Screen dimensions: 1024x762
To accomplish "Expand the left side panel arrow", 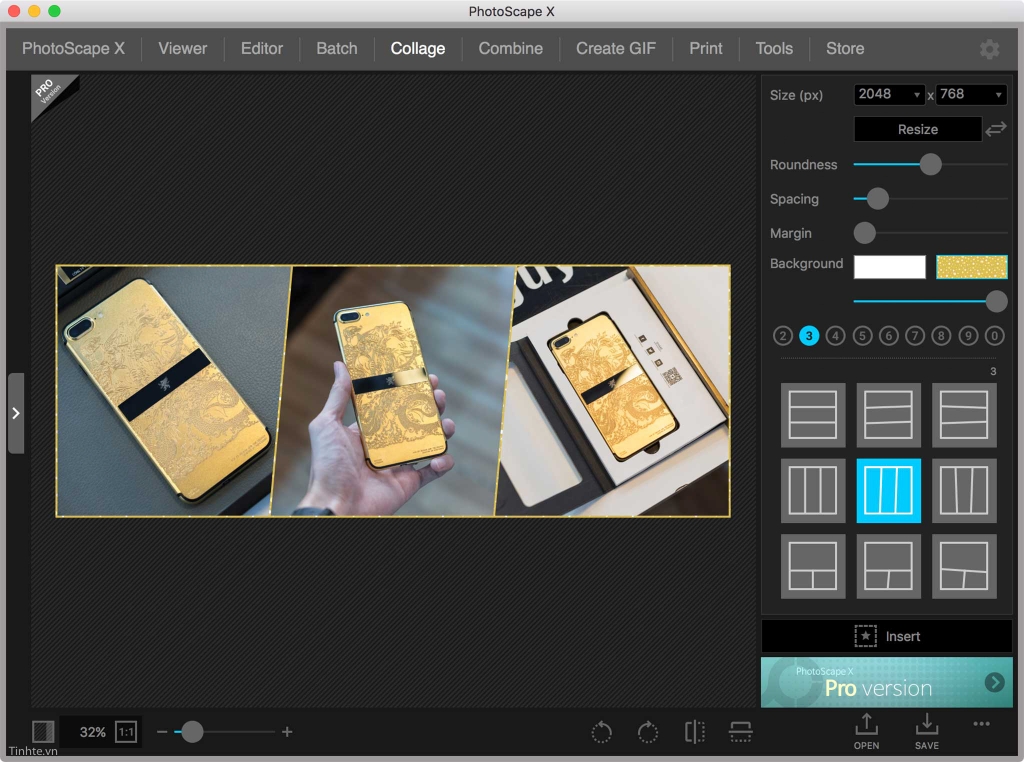I will pyautogui.click(x=16, y=413).
